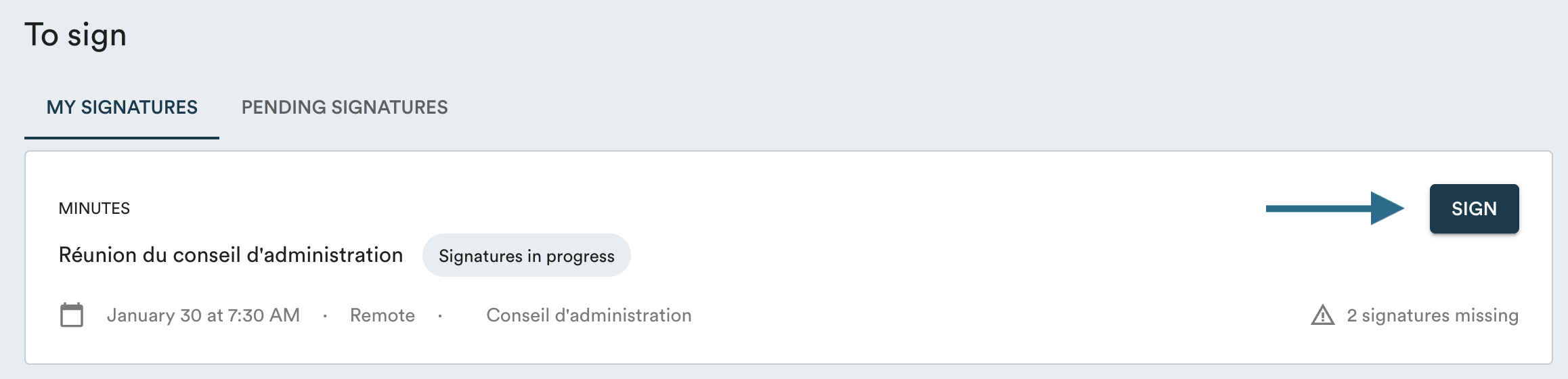Screen dimensions: 1568x379
Task: Switch to the Pending Signatures tab
Action: [345, 107]
